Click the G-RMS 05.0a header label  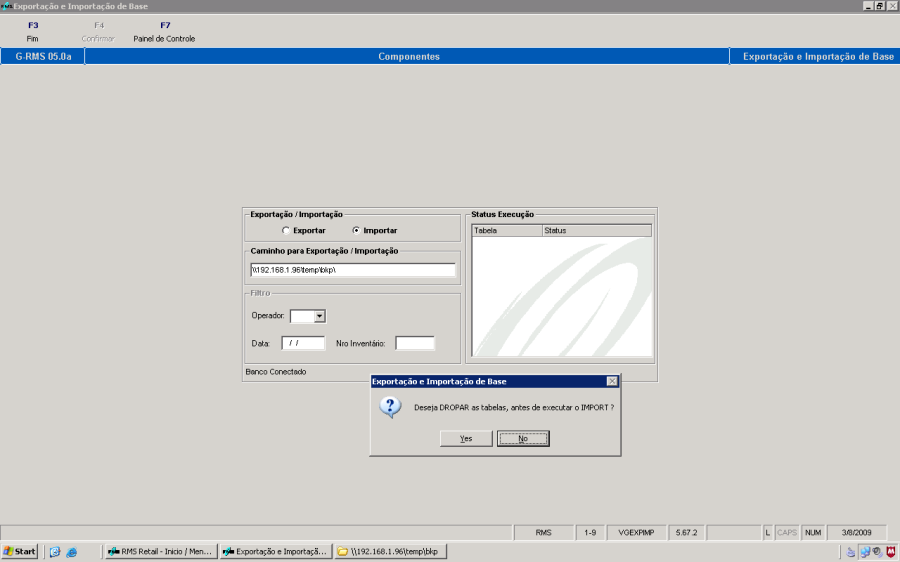tap(43, 56)
